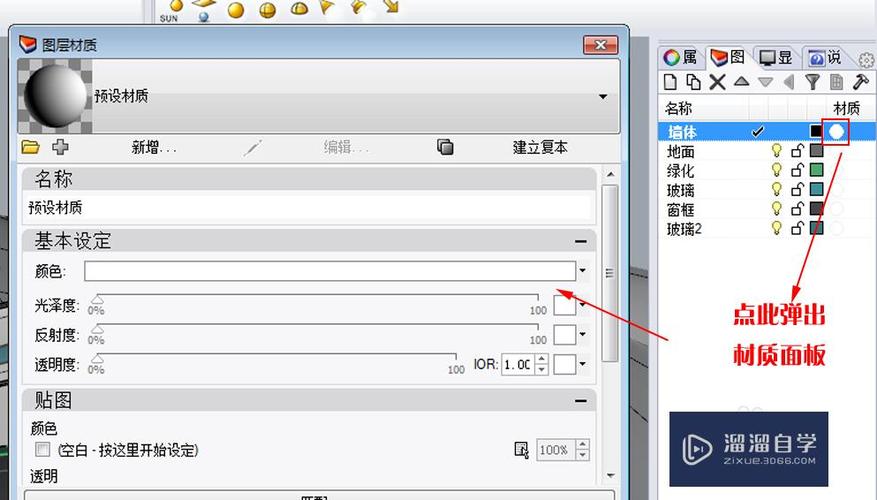Toggle the light bulb of 窗框 layer

point(776,209)
